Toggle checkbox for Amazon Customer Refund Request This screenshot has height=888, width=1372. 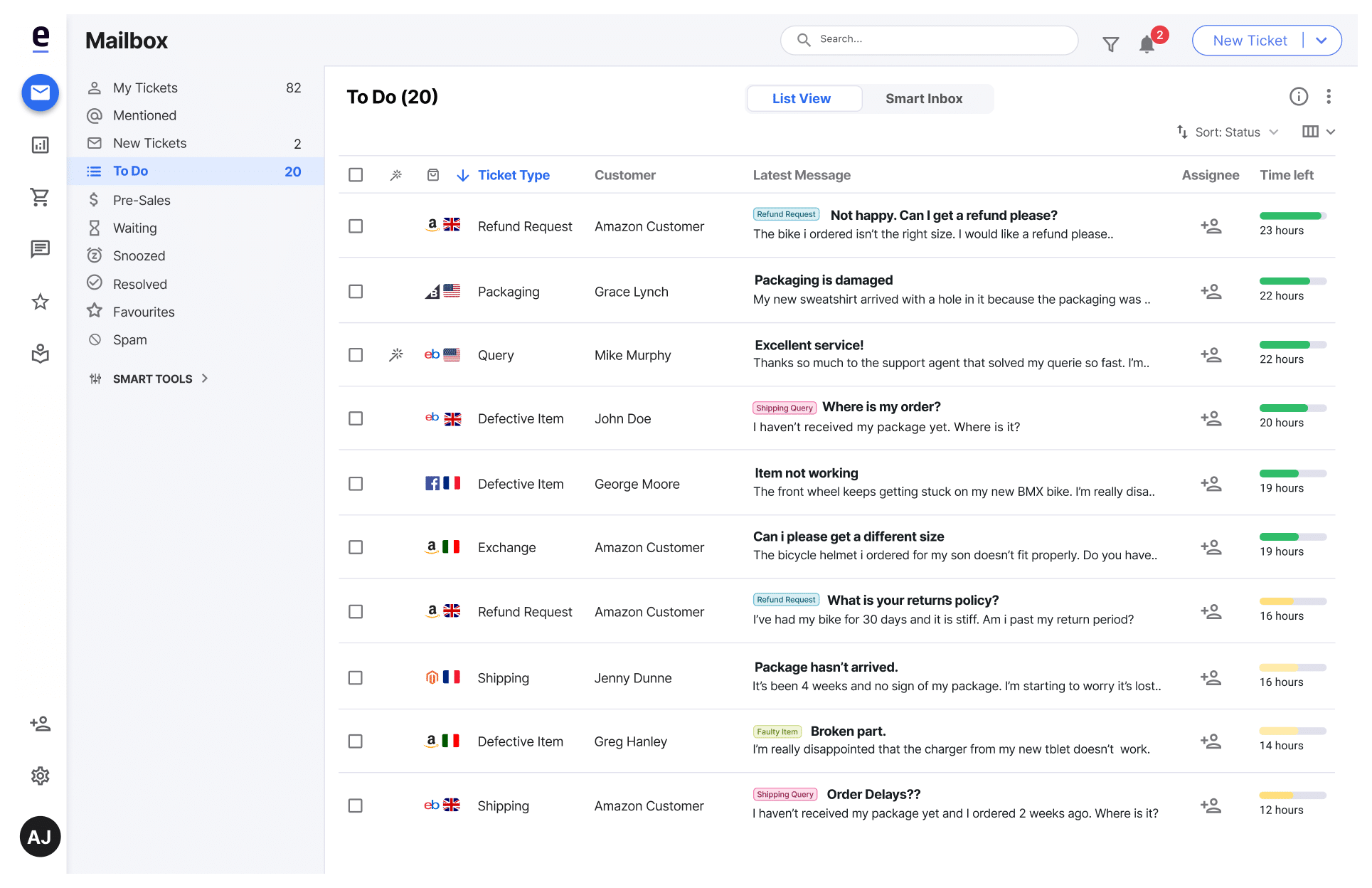357,225
